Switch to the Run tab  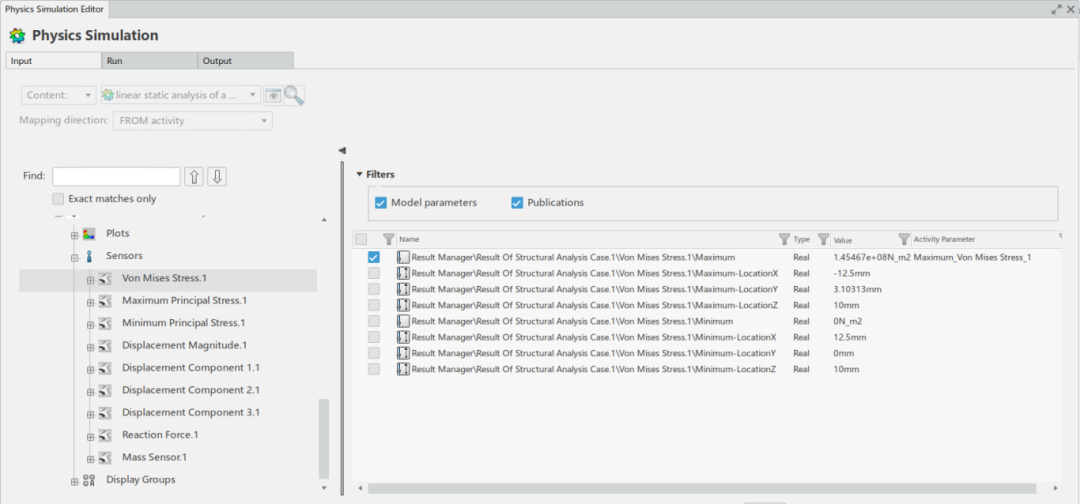pos(150,61)
